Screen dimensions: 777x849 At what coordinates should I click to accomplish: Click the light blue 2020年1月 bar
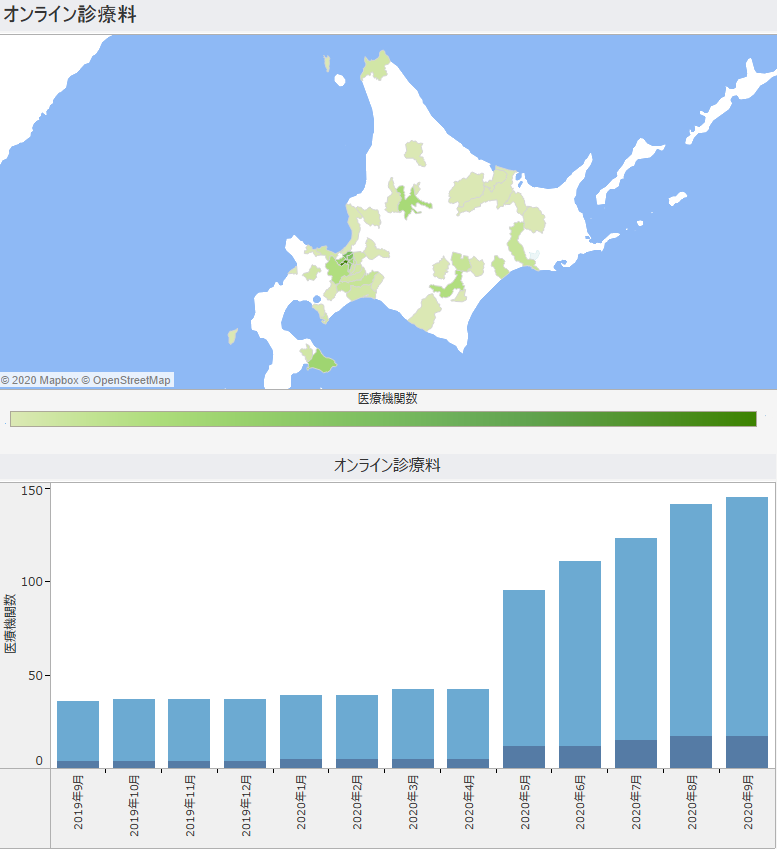coord(301,726)
